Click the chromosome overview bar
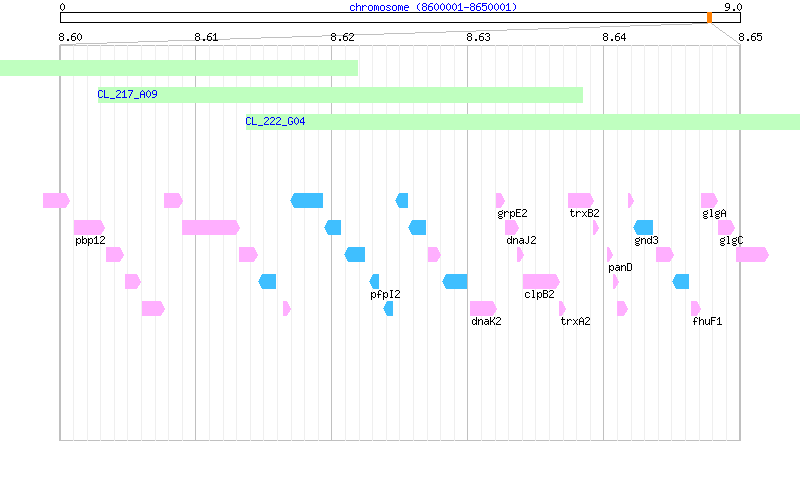Viewport: 800px width, 500px height. (x=400, y=18)
